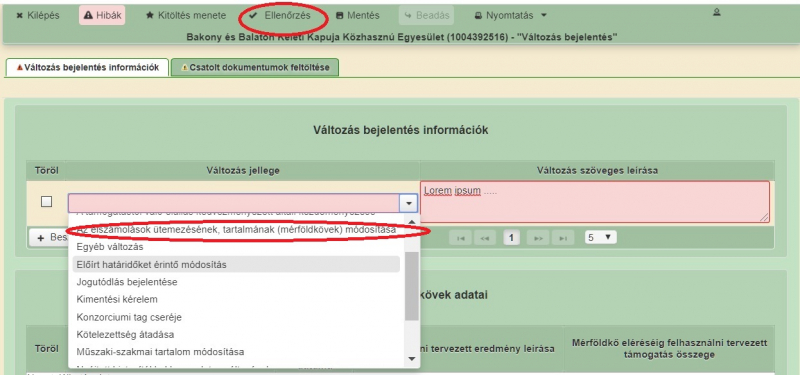Choose Jogutódlás bejelentése option
This screenshot has width=800, height=375.
(236, 282)
